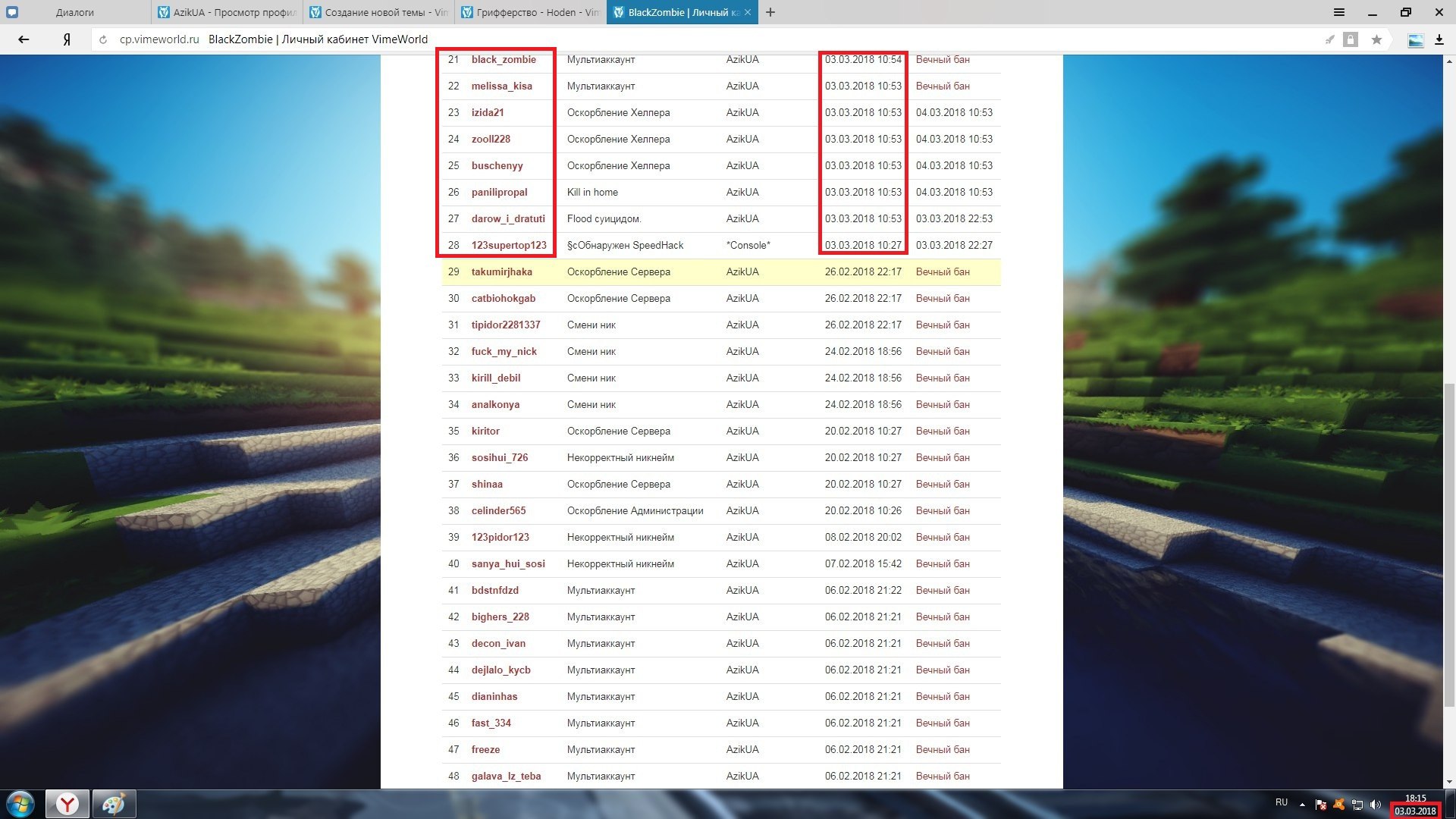Open player freeze link
1456x819 pixels.
(x=485, y=749)
